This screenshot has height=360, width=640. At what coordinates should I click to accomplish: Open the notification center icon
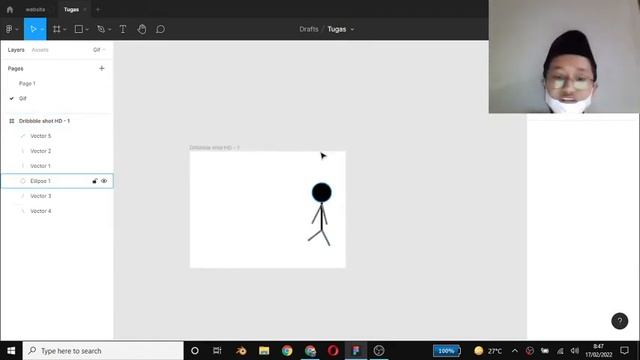point(624,351)
